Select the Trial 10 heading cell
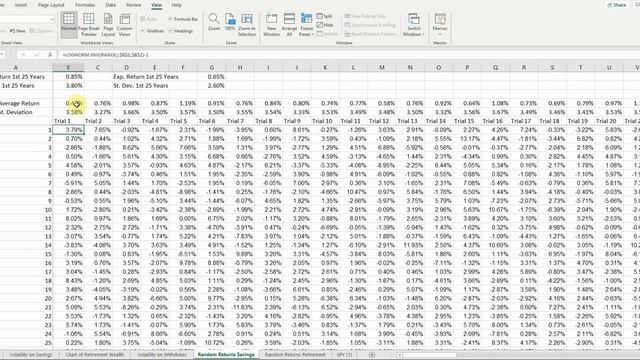 (x=325, y=121)
